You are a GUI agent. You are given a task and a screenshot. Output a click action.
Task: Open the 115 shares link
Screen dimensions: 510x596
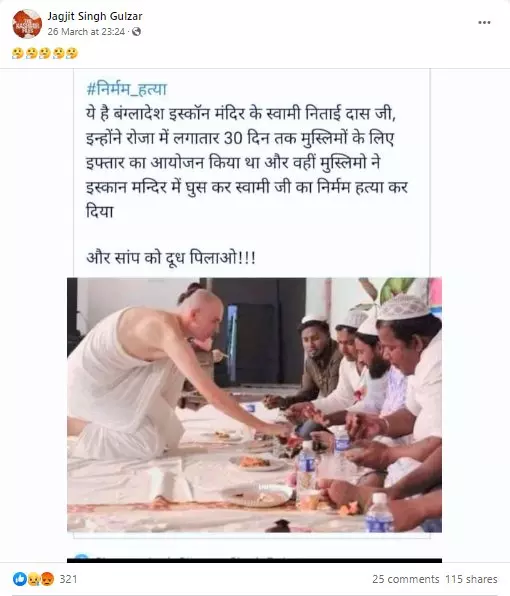[x=471, y=579]
